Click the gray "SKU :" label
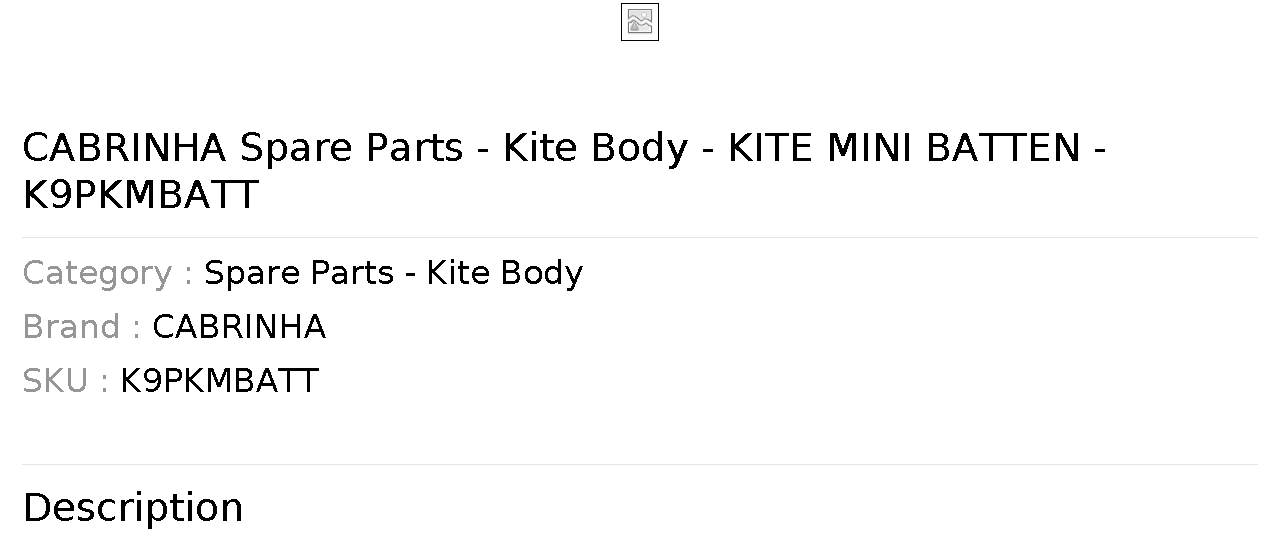 [65, 381]
